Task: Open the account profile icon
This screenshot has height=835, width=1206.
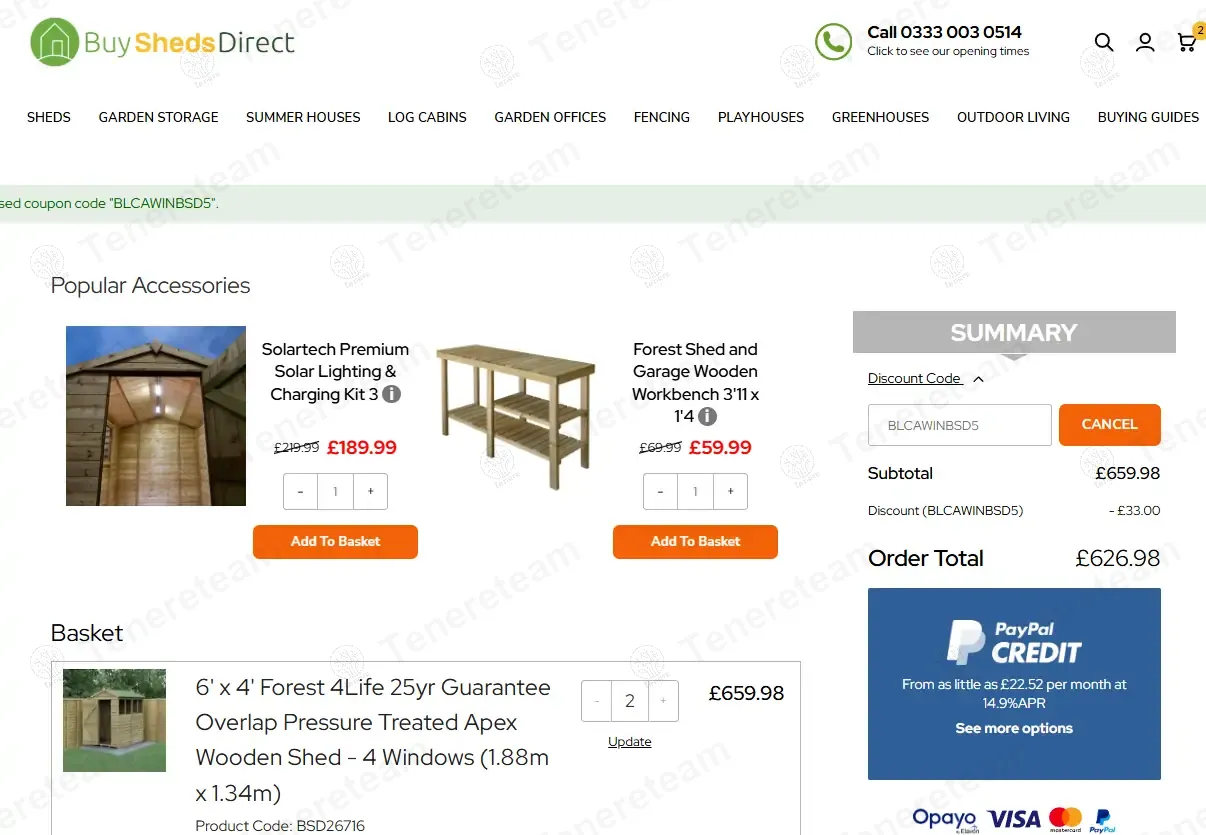Action: [x=1145, y=42]
